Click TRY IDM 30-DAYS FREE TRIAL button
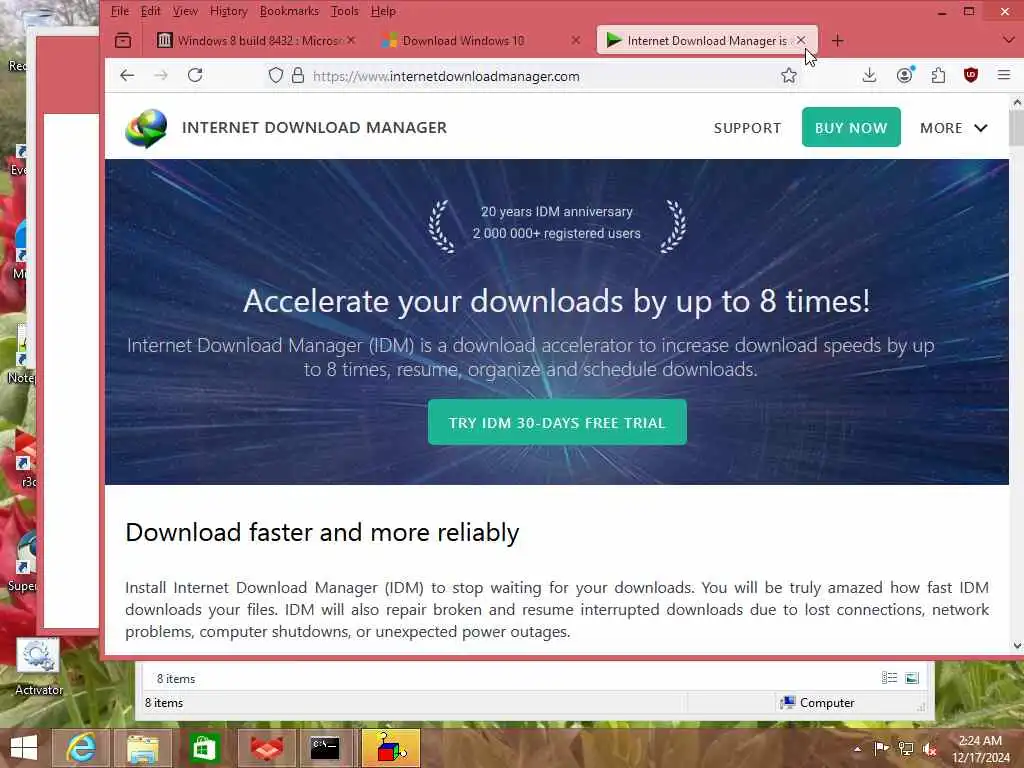This screenshot has width=1024, height=768. point(557,423)
